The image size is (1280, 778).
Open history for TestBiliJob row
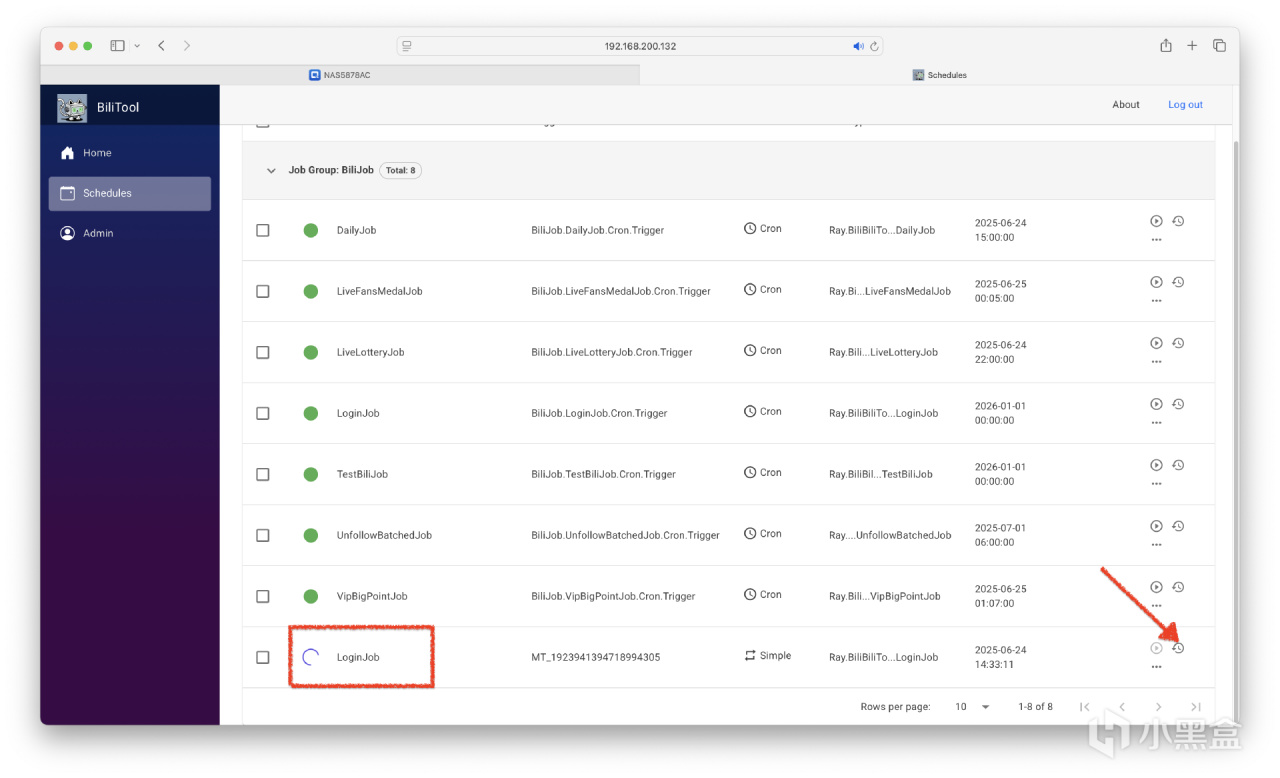click(x=1178, y=465)
